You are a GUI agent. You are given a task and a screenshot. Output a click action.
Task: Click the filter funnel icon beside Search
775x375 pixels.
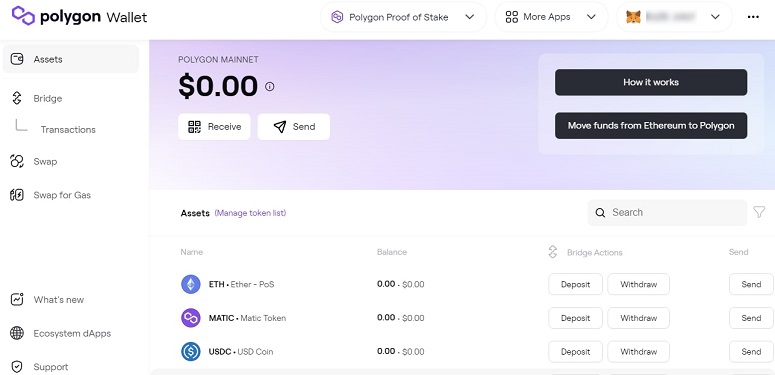[x=759, y=212]
